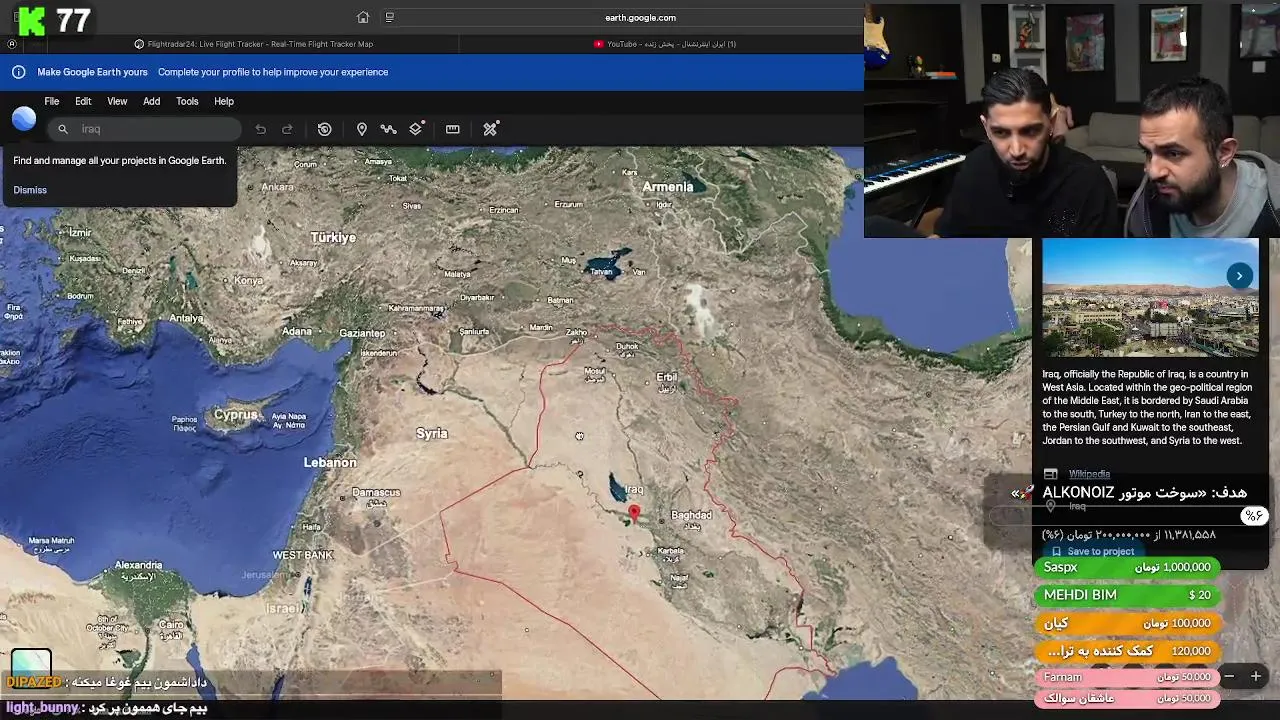Click the Türkiye label on map
The height and width of the screenshot is (720, 1280).
[x=333, y=237]
